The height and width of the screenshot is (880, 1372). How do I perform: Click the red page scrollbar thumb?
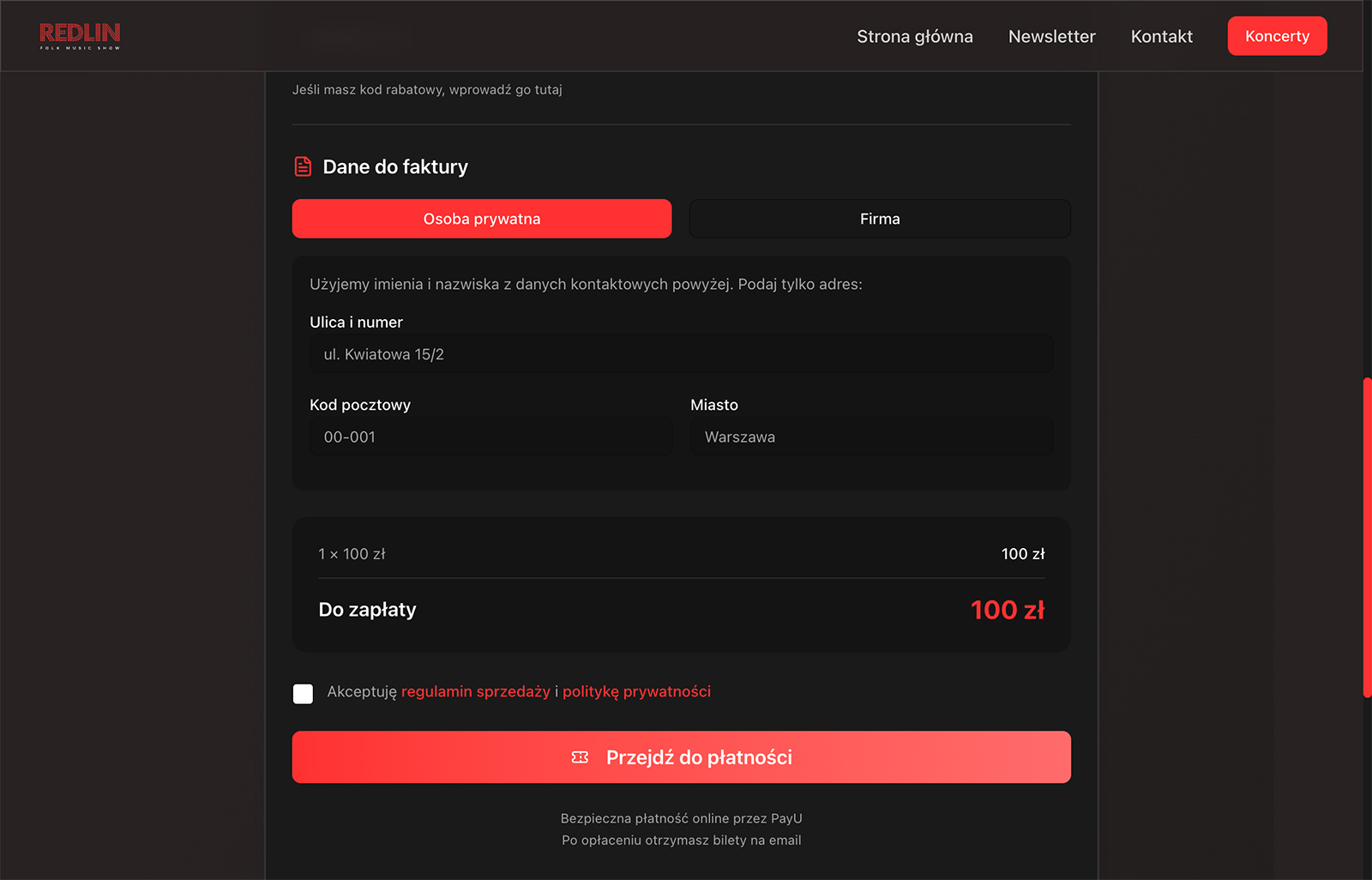click(x=1367, y=537)
